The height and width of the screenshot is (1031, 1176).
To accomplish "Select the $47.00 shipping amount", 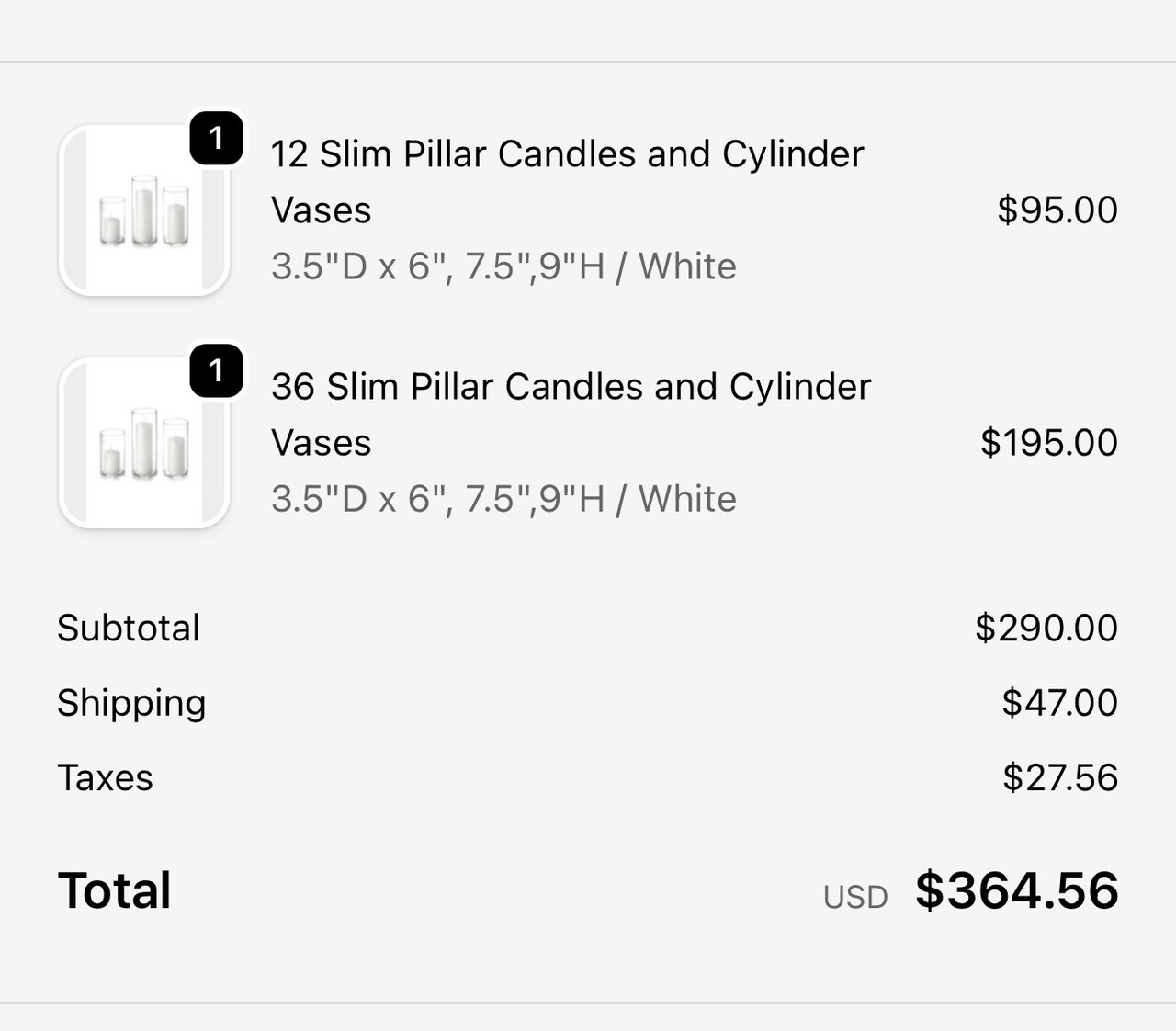I will (x=1059, y=703).
